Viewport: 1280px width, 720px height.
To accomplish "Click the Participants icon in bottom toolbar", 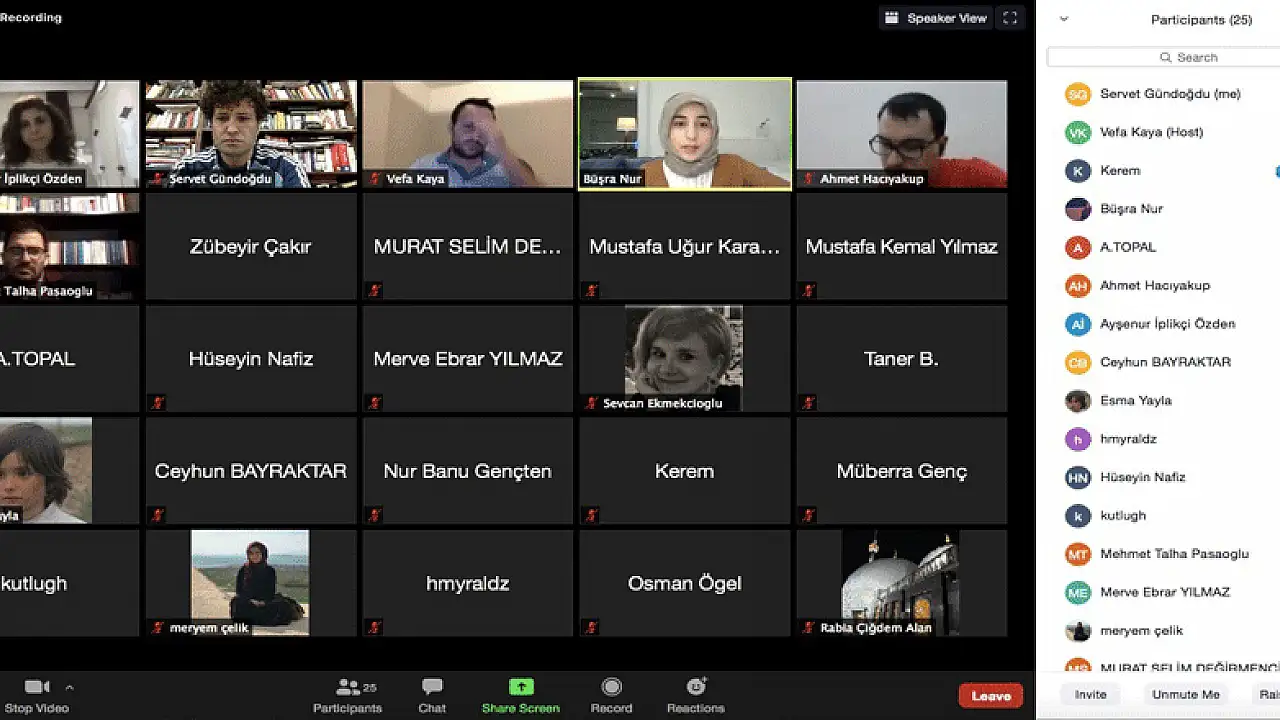I will [347, 688].
